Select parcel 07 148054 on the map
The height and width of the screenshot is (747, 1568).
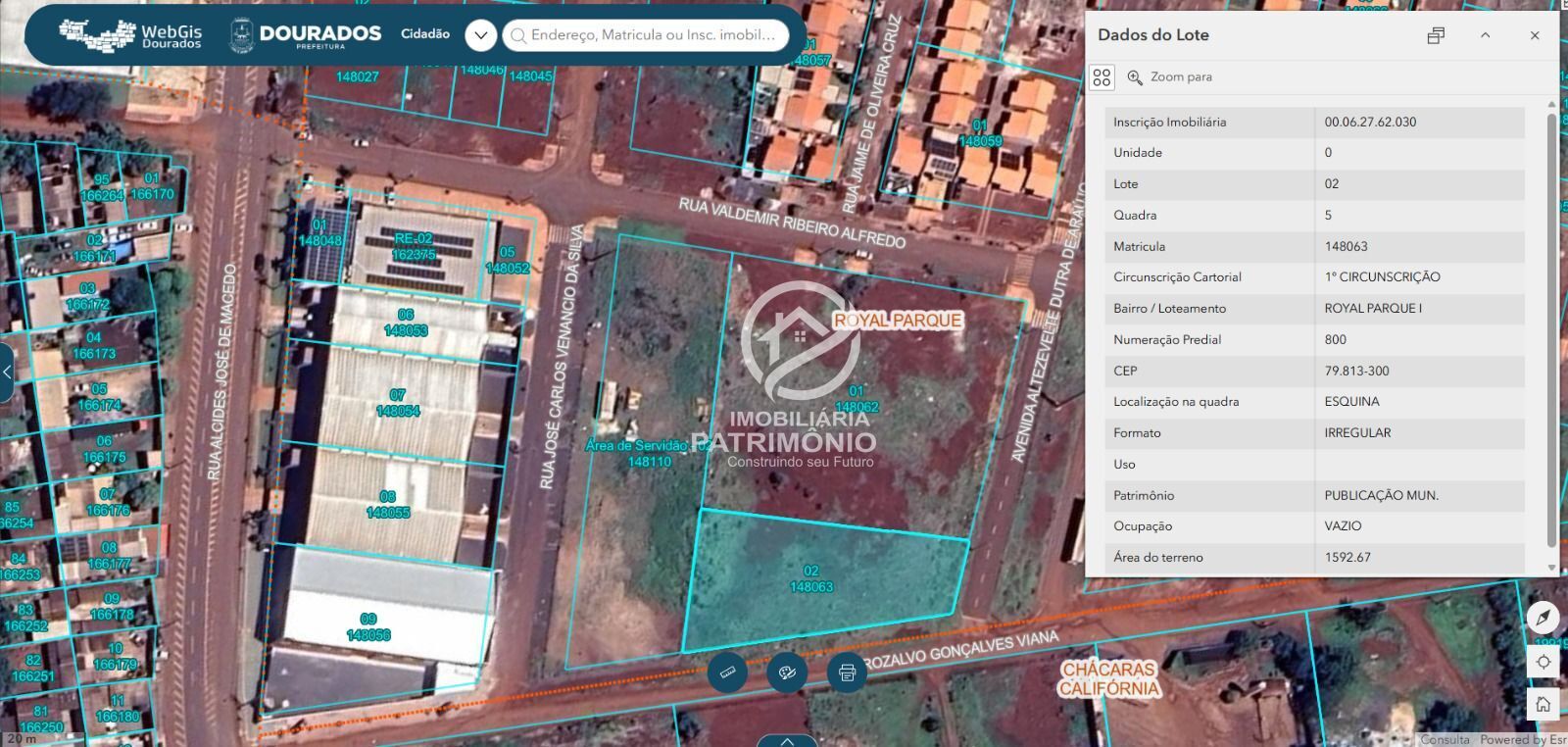point(397,403)
